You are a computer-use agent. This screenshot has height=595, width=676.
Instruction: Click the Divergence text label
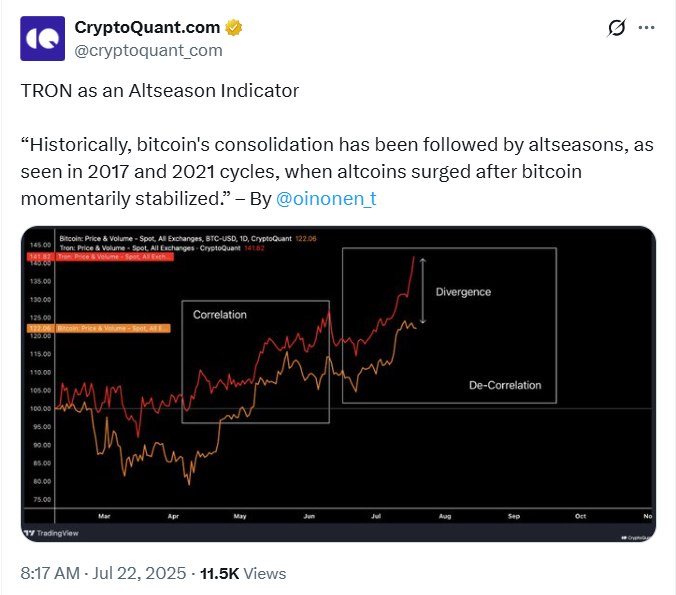tap(463, 291)
